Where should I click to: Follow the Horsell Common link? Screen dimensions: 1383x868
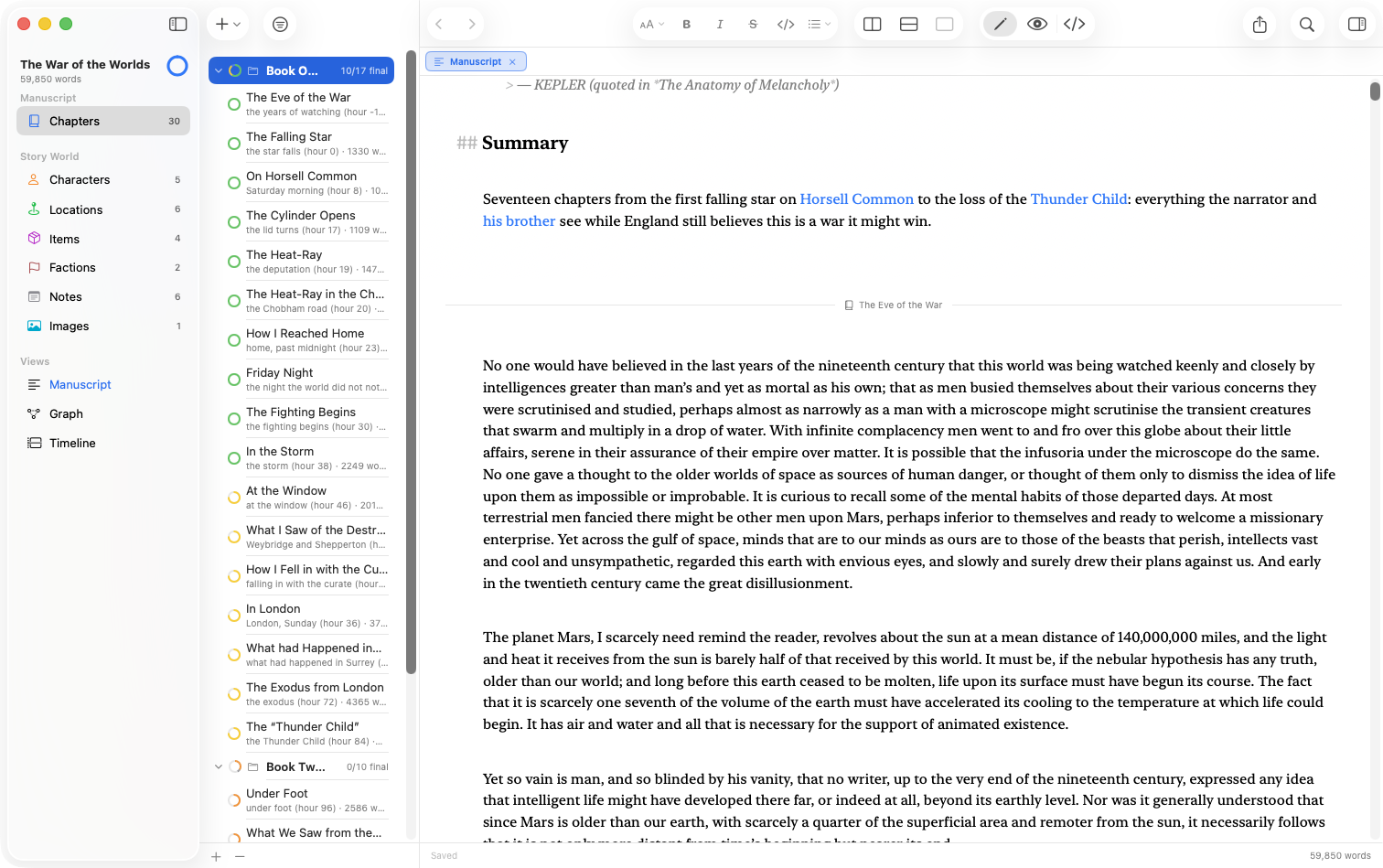point(856,199)
